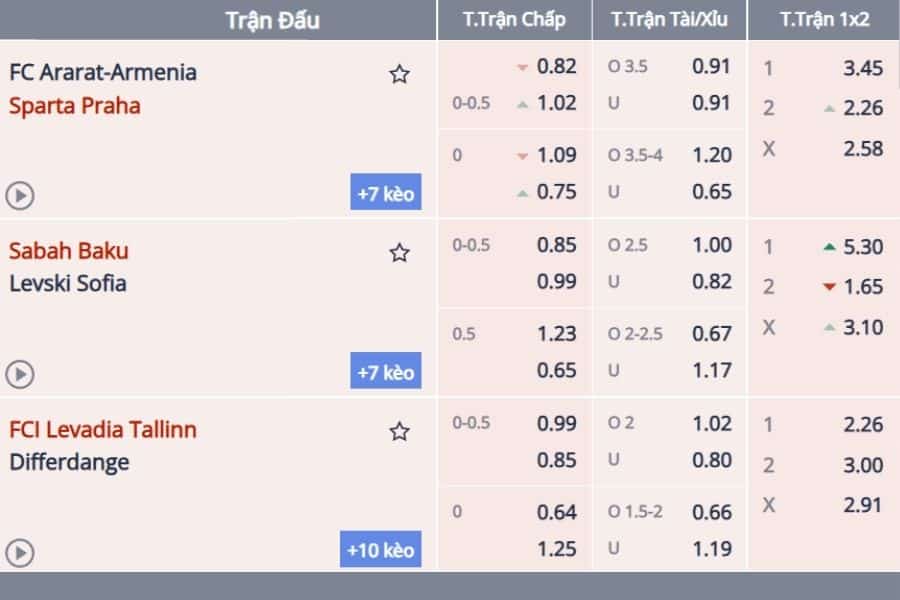This screenshot has width=900, height=600.
Task: Expand +7 kèo for Ararat-Armenia match
Action: [x=386, y=192]
